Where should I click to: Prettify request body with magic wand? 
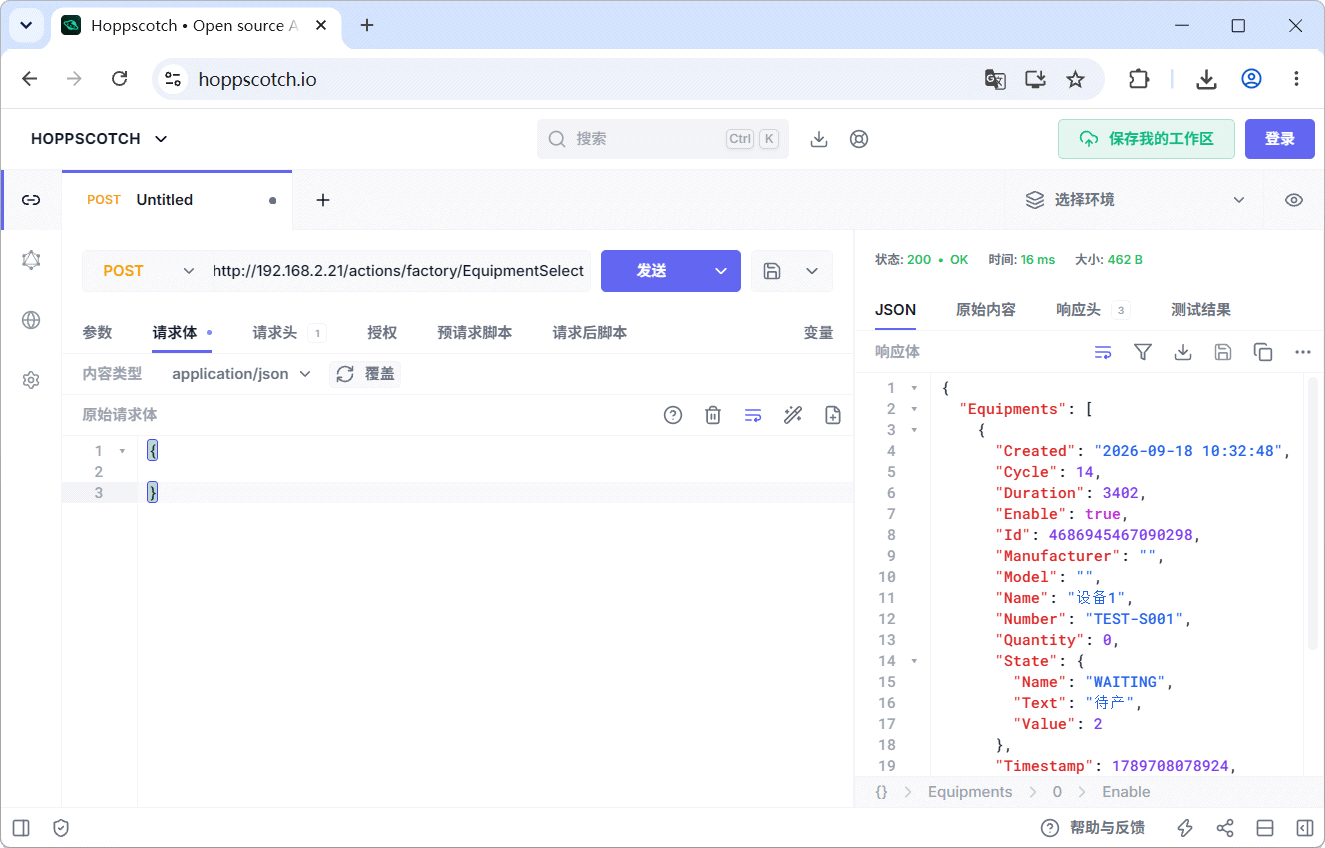click(x=793, y=415)
